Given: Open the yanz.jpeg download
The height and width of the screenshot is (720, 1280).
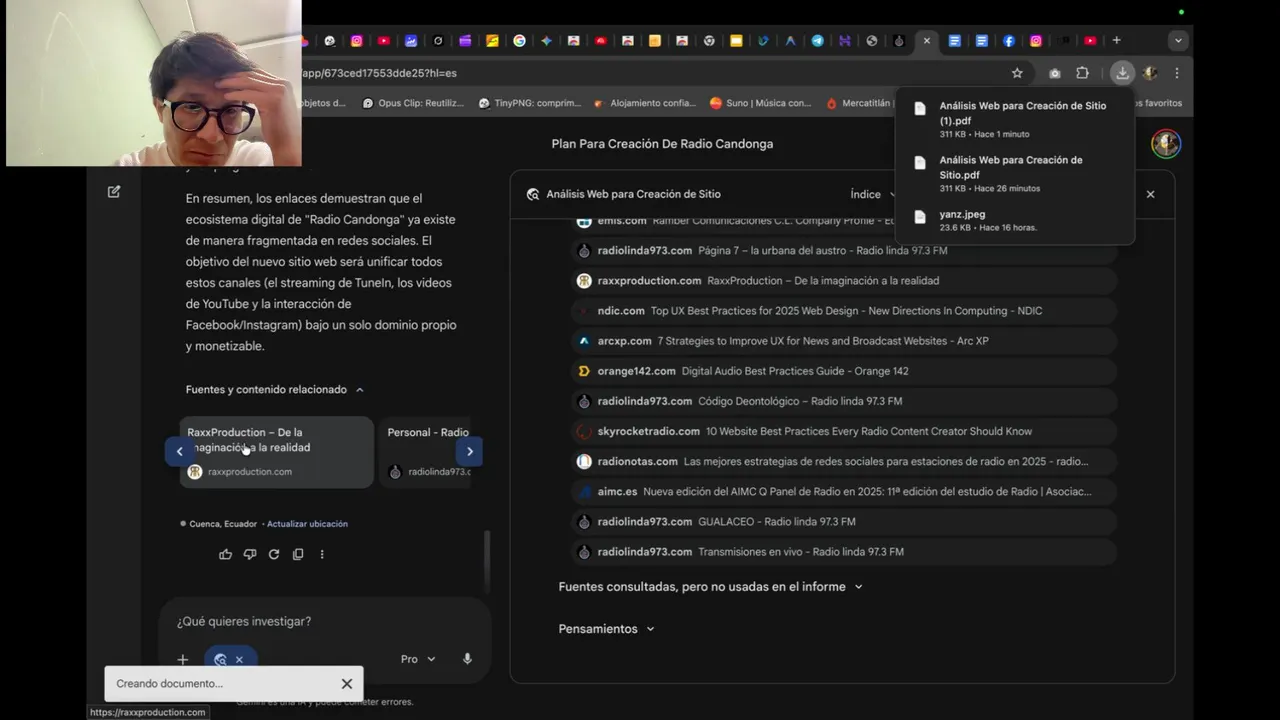Looking at the screenshot, I should click(1015, 220).
